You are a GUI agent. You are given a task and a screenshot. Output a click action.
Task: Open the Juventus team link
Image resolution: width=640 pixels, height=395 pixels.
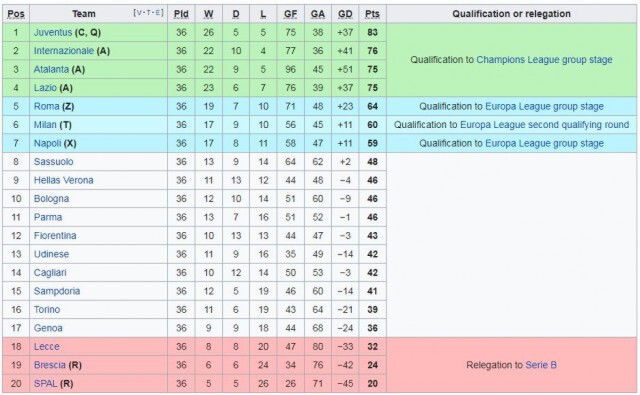pyautogui.click(x=53, y=32)
